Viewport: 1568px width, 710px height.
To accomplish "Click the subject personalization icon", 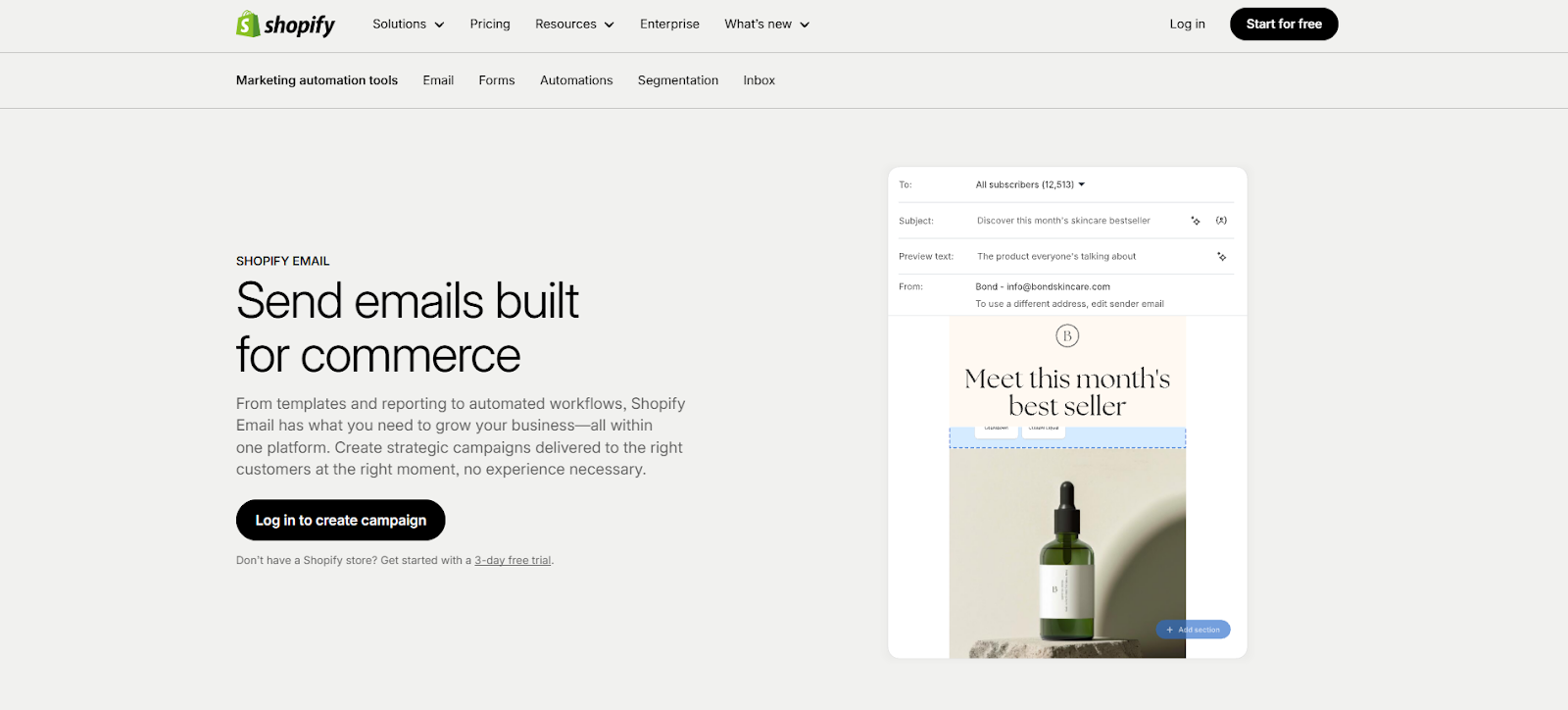I will (x=1221, y=221).
